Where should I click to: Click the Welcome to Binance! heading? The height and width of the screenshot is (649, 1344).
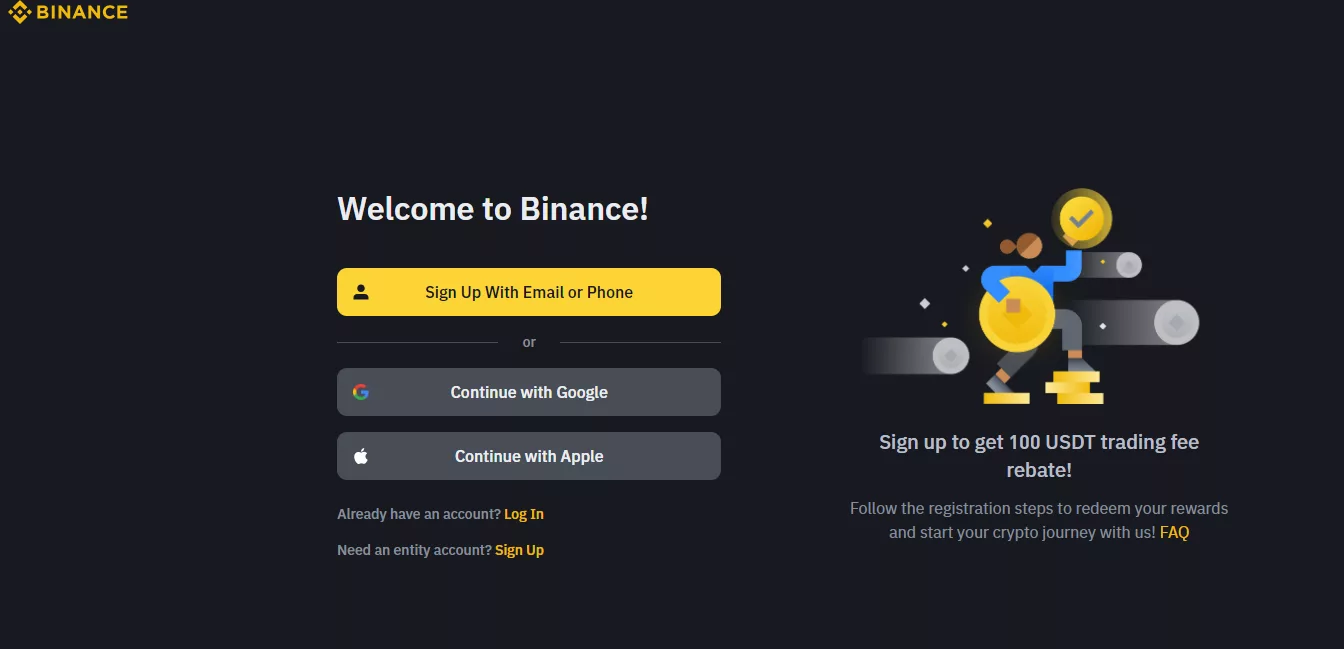tap(493, 208)
